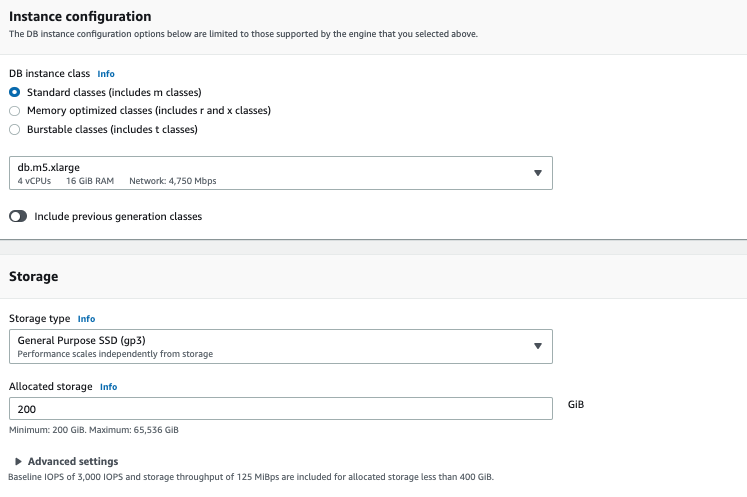Expand the Advanced settings section
The height and width of the screenshot is (497, 747).
coord(72,461)
